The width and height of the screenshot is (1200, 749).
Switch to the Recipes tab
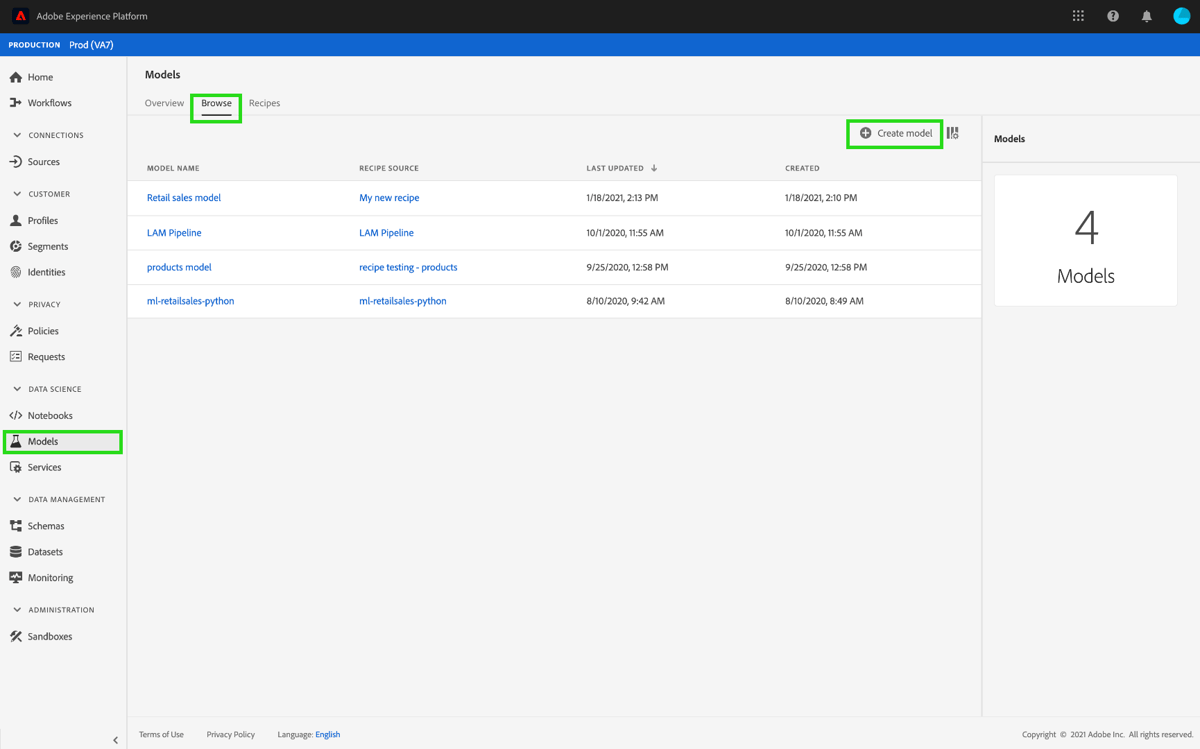264,103
